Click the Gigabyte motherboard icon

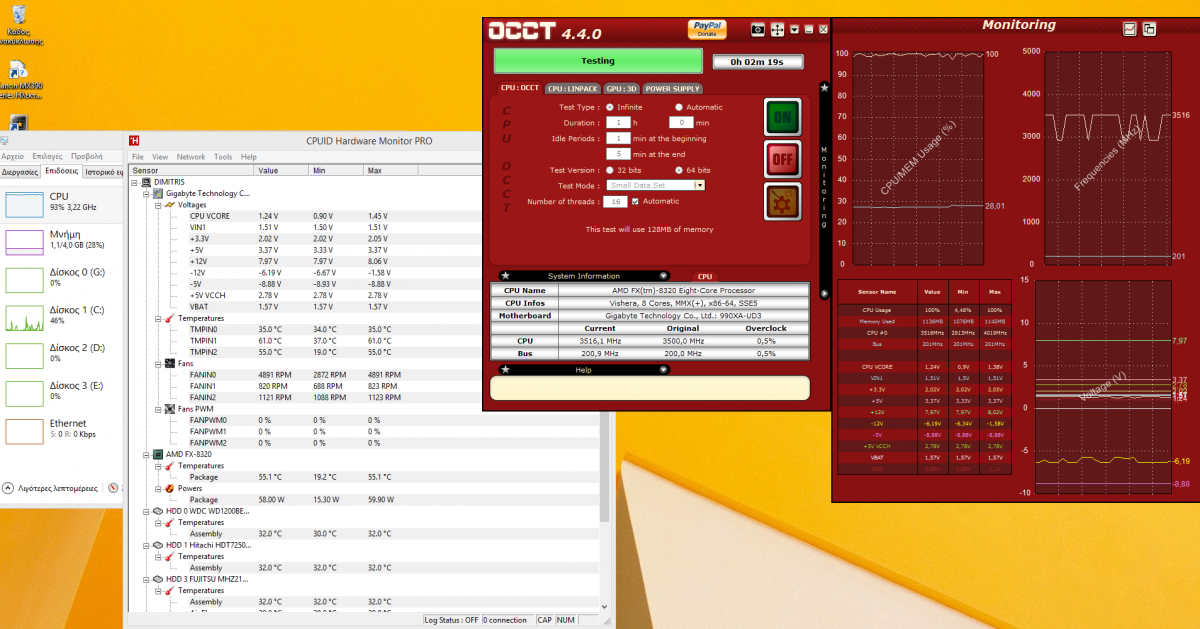pyautogui.click(x=158, y=193)
